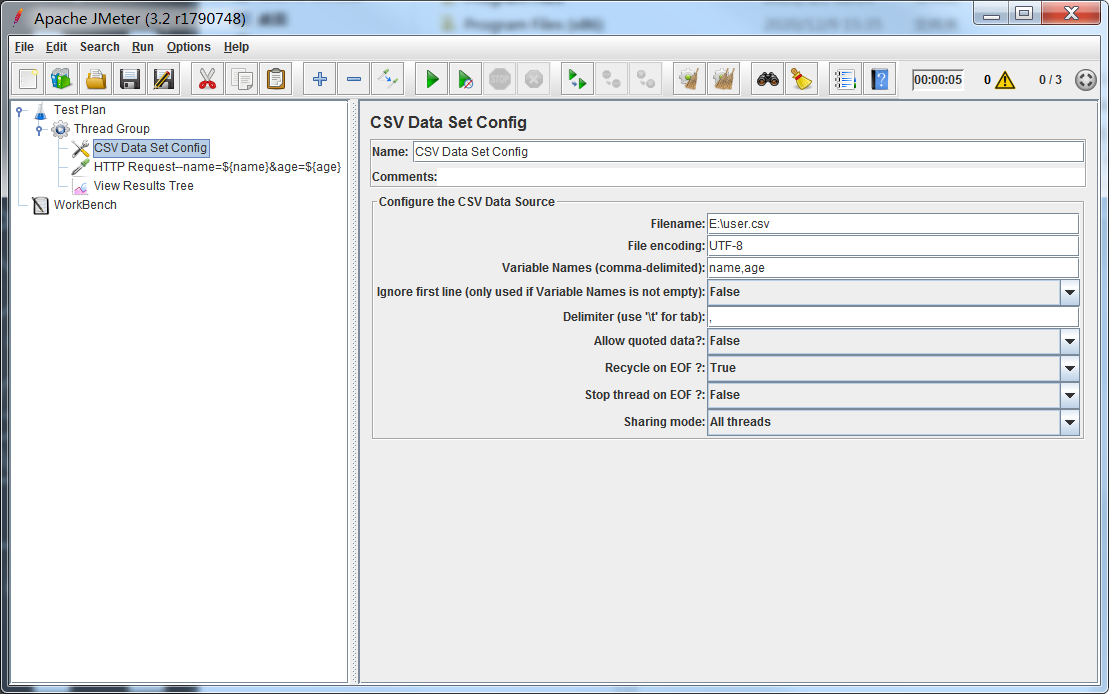Click the Filename field with E:\user.csv
This screenshot has height=694, width=1109.
[893, 224]
